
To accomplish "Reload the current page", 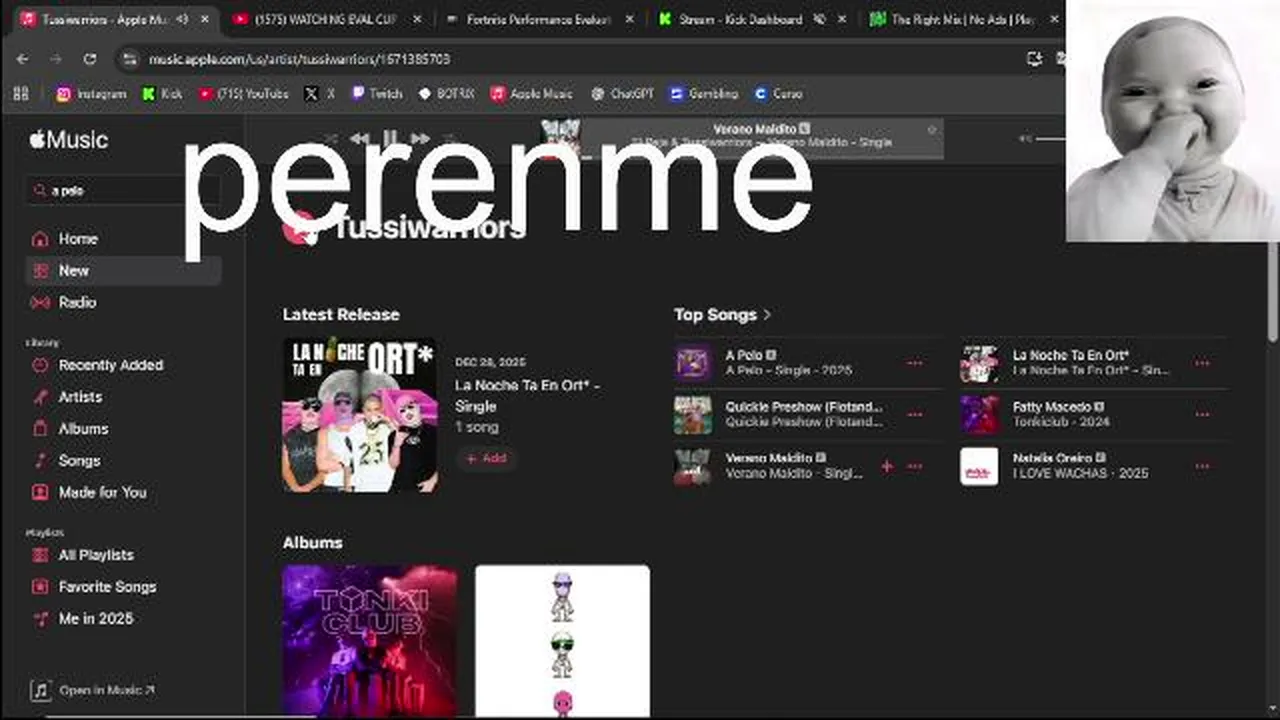I will (90, 59).
